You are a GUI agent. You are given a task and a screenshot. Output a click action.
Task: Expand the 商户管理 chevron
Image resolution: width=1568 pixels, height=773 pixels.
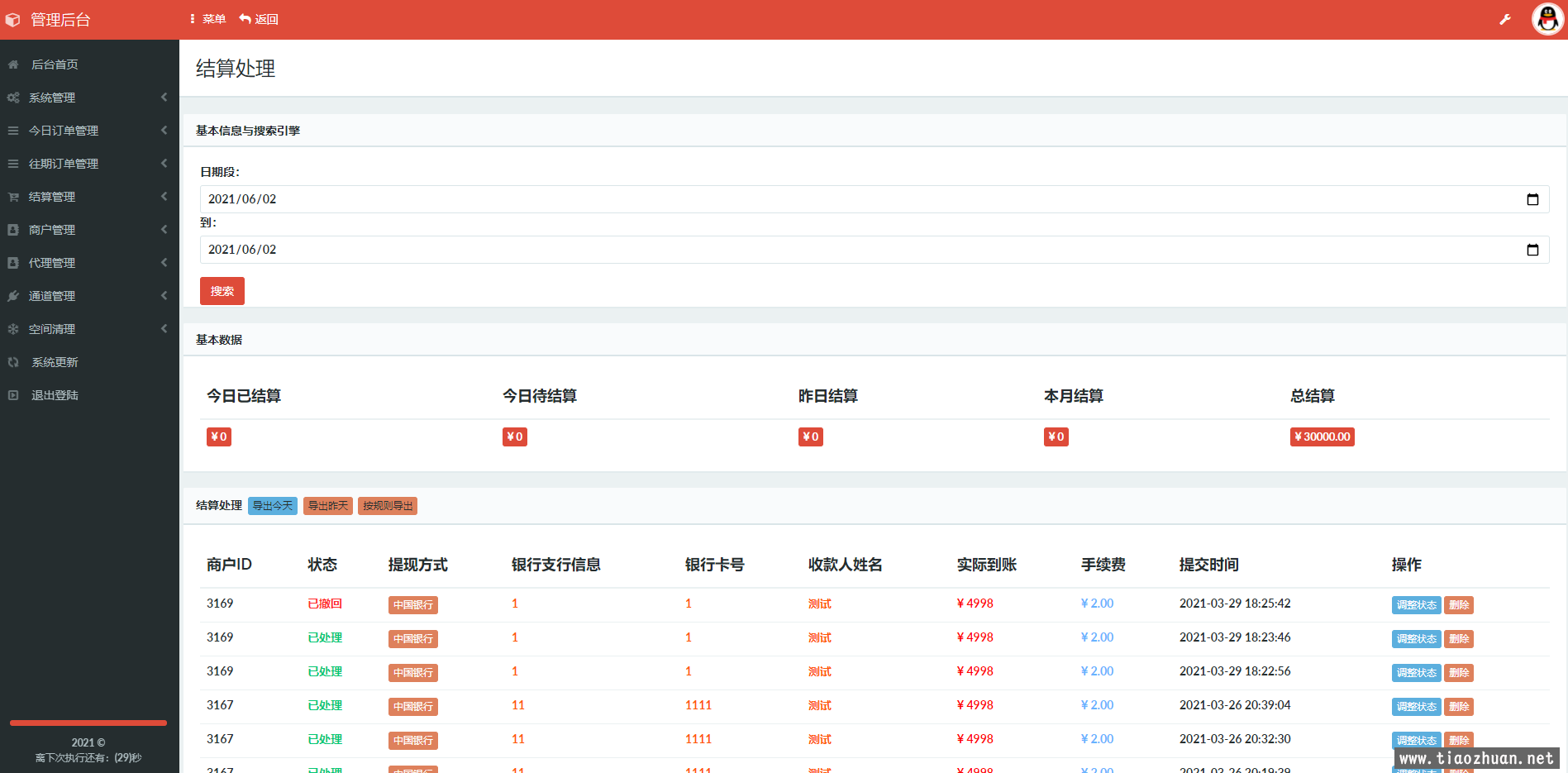(164, 230)
